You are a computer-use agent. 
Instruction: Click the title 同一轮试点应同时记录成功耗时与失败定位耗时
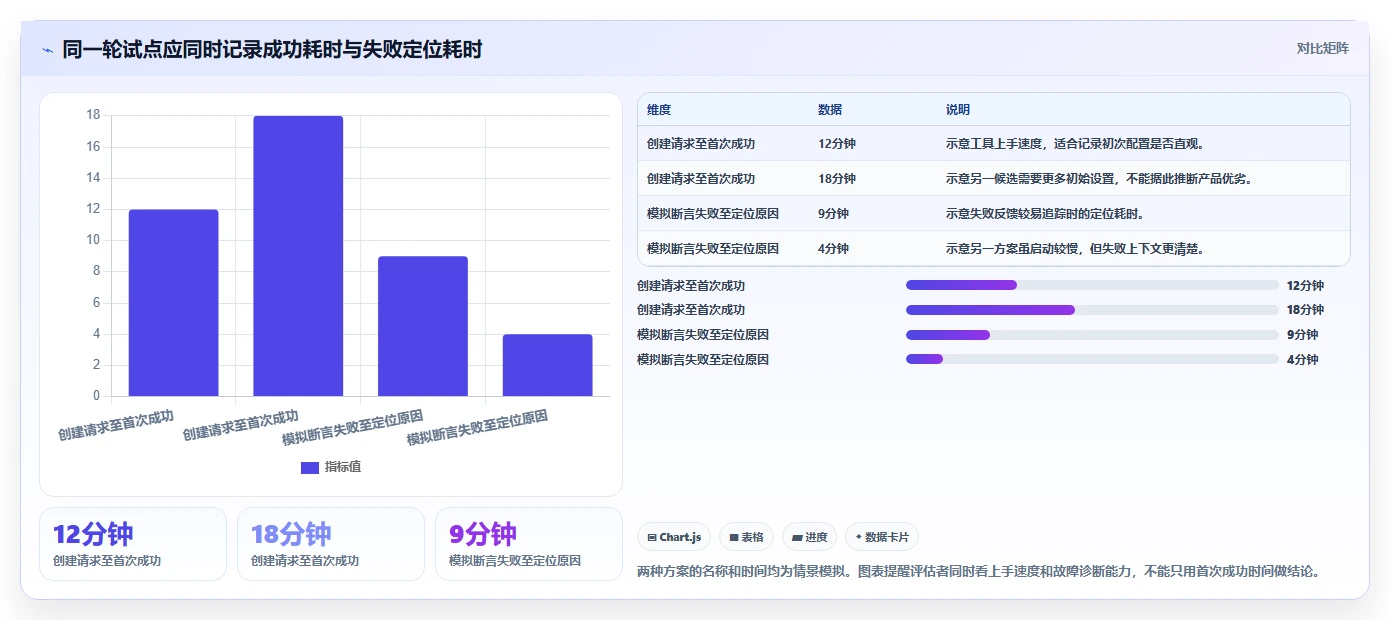tap(272, 49)
